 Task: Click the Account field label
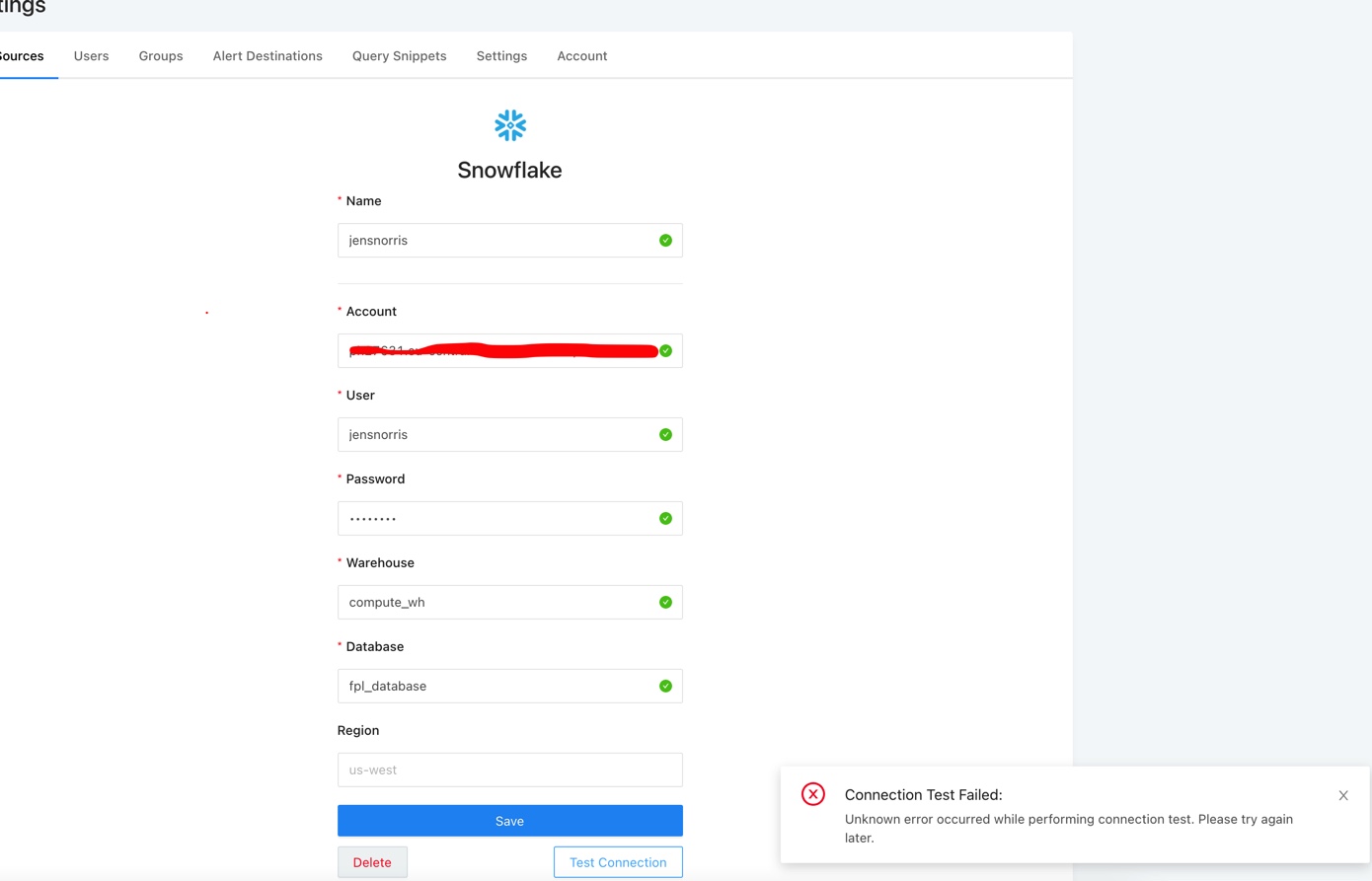click(x=371, y=312)
